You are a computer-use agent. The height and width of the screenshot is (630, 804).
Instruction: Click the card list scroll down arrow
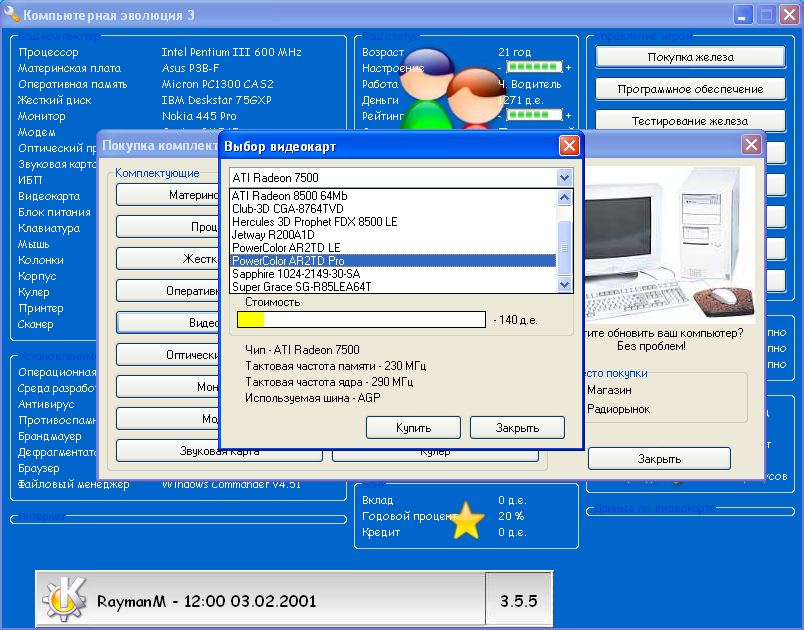point(564,284)
